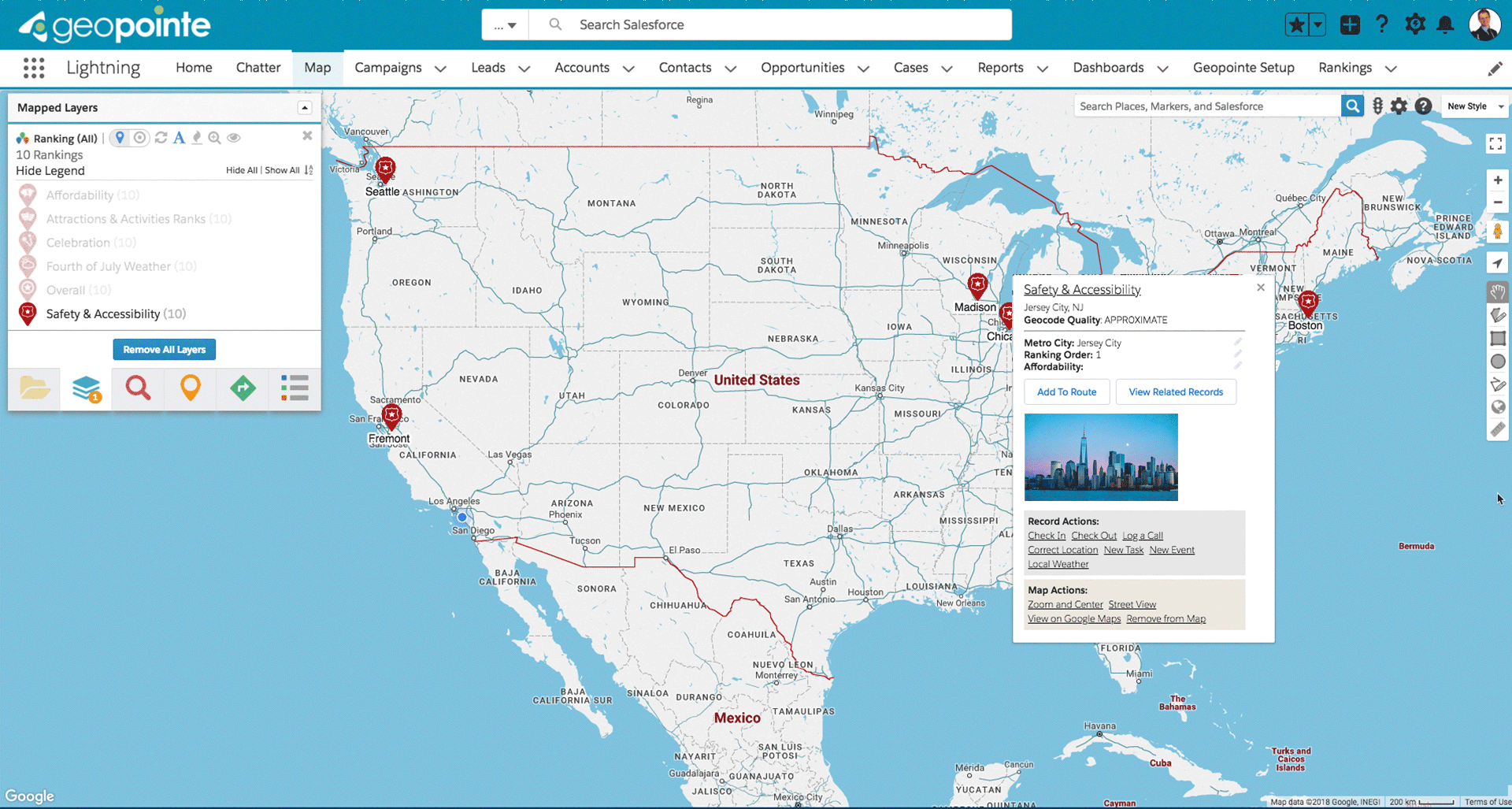Zoom to Ranking layer magnifier icon

214,138
